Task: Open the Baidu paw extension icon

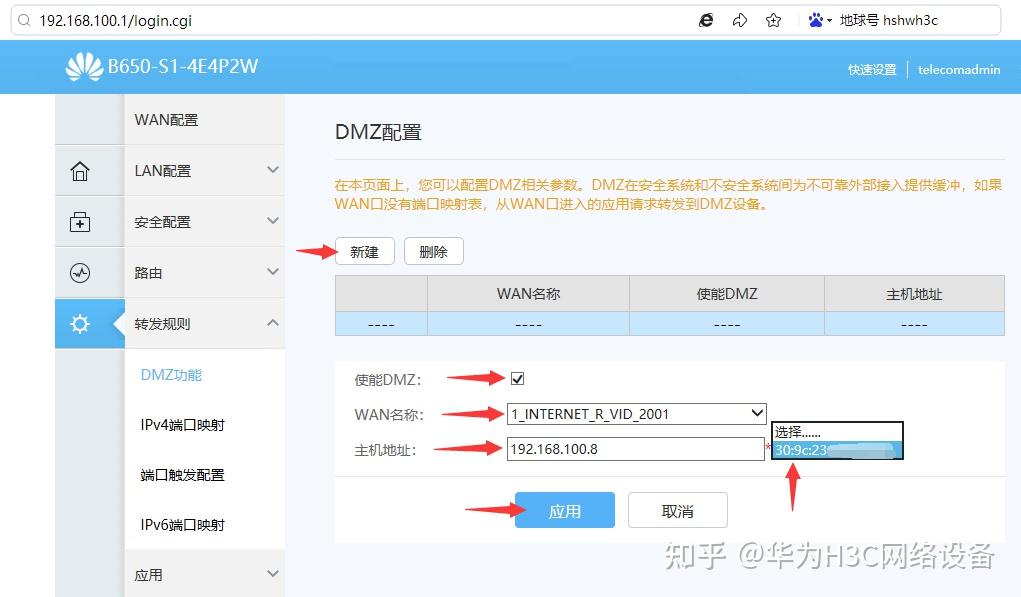Action: (814, 20)
